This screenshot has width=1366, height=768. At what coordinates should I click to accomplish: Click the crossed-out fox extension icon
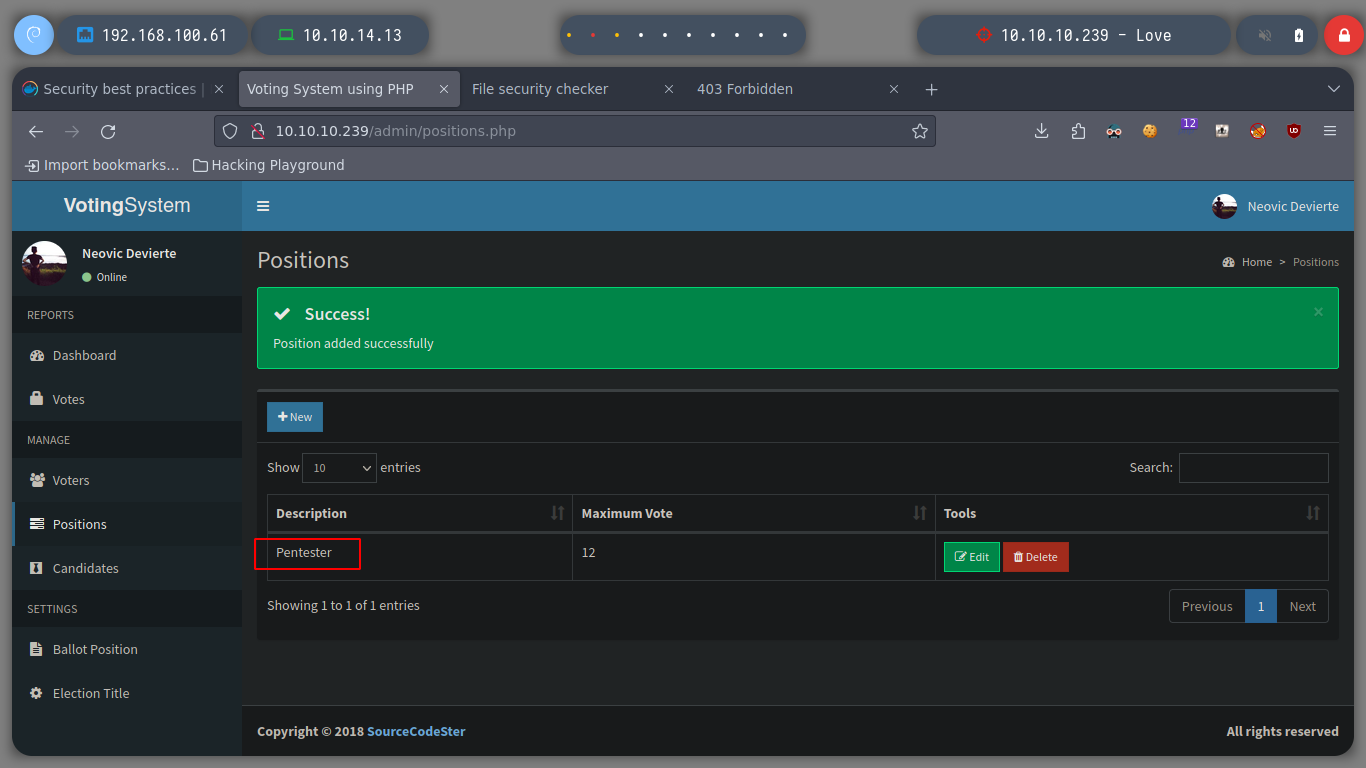tap(1258, 131)
